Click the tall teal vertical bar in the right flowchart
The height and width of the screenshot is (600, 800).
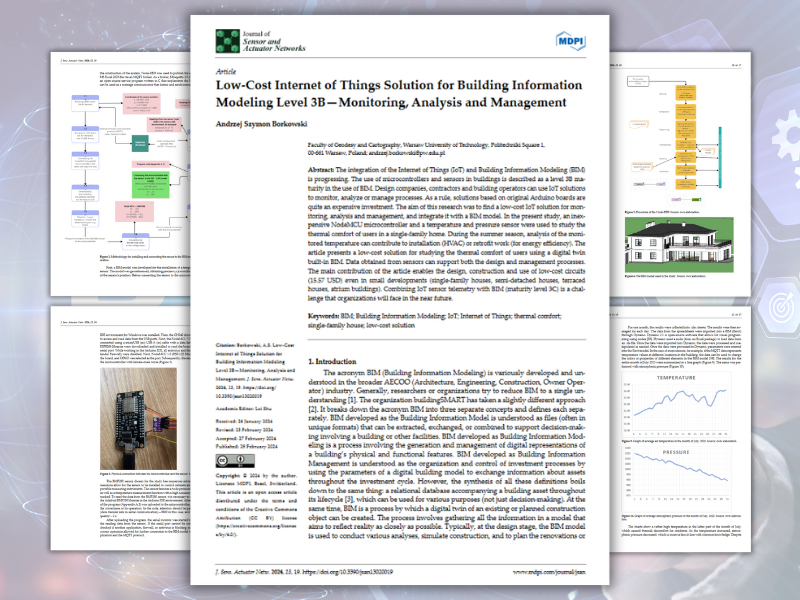(x=720, y=158)
